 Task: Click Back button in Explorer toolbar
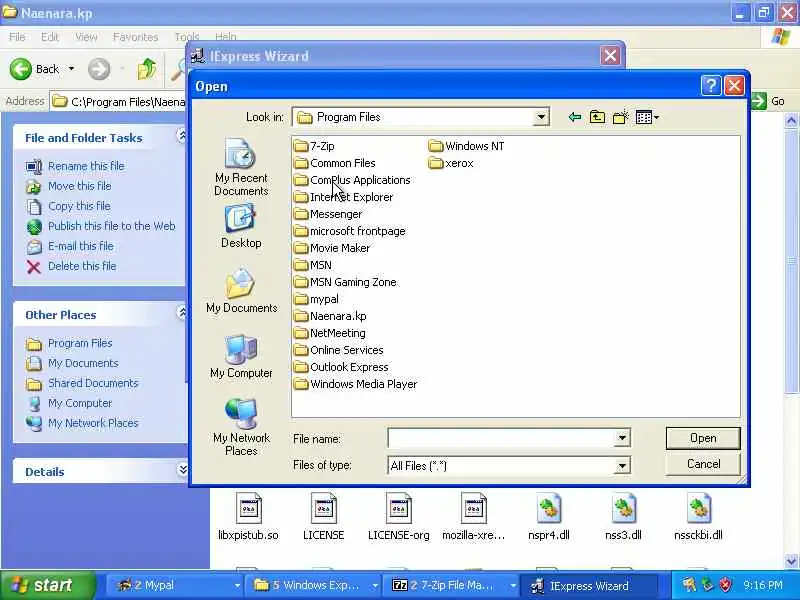35,69
